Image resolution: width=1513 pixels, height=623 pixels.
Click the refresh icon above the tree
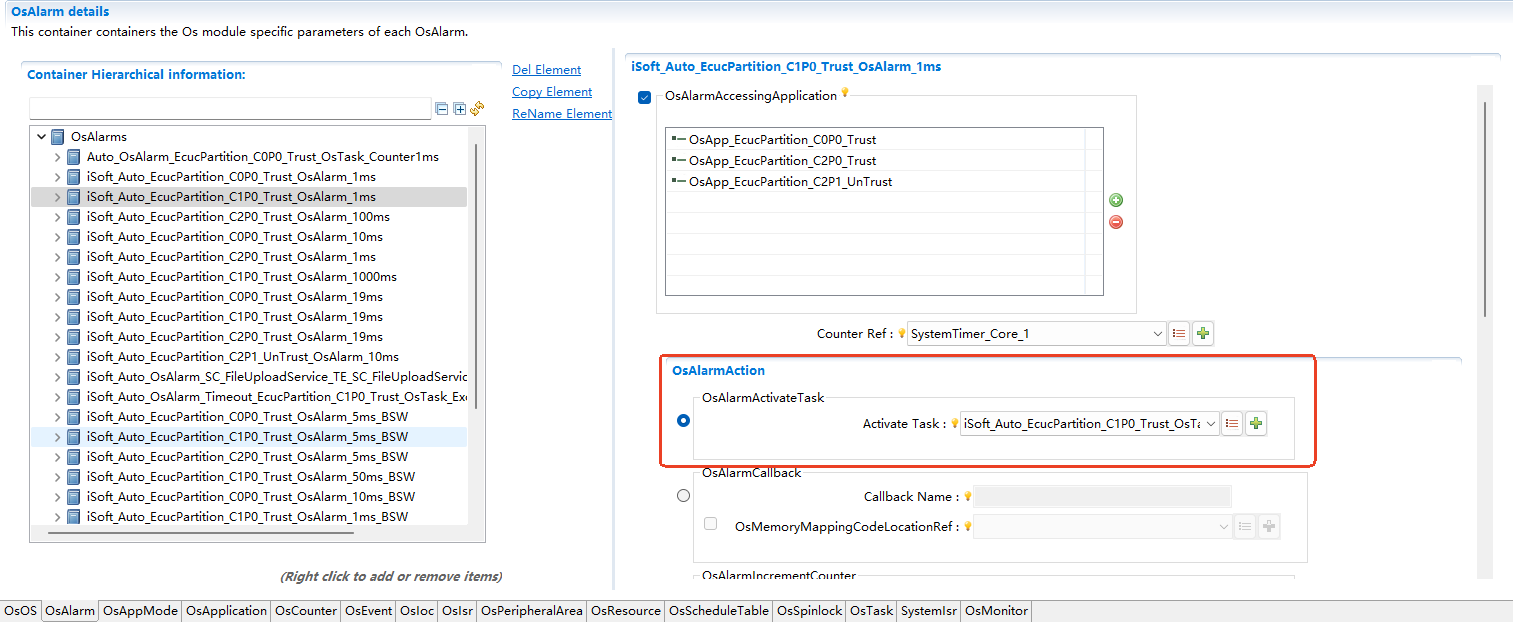[477, 108]
